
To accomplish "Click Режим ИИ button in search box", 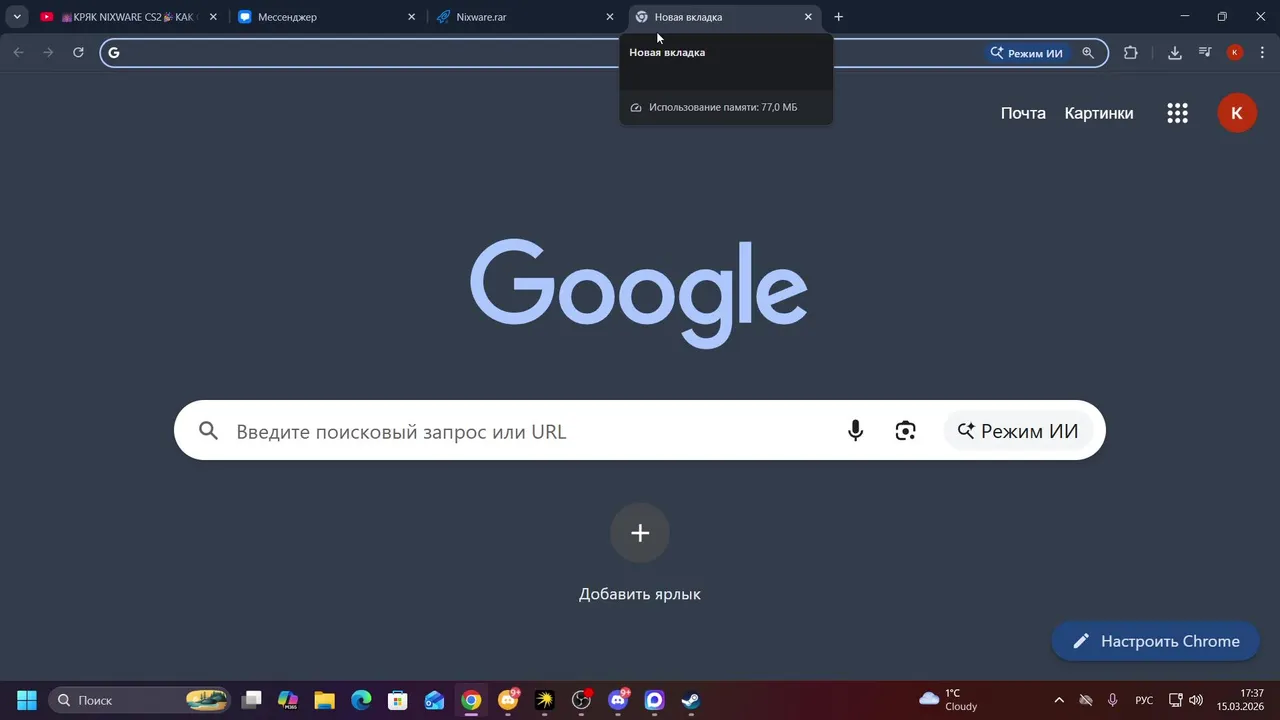I will [x=1018, y=431].
